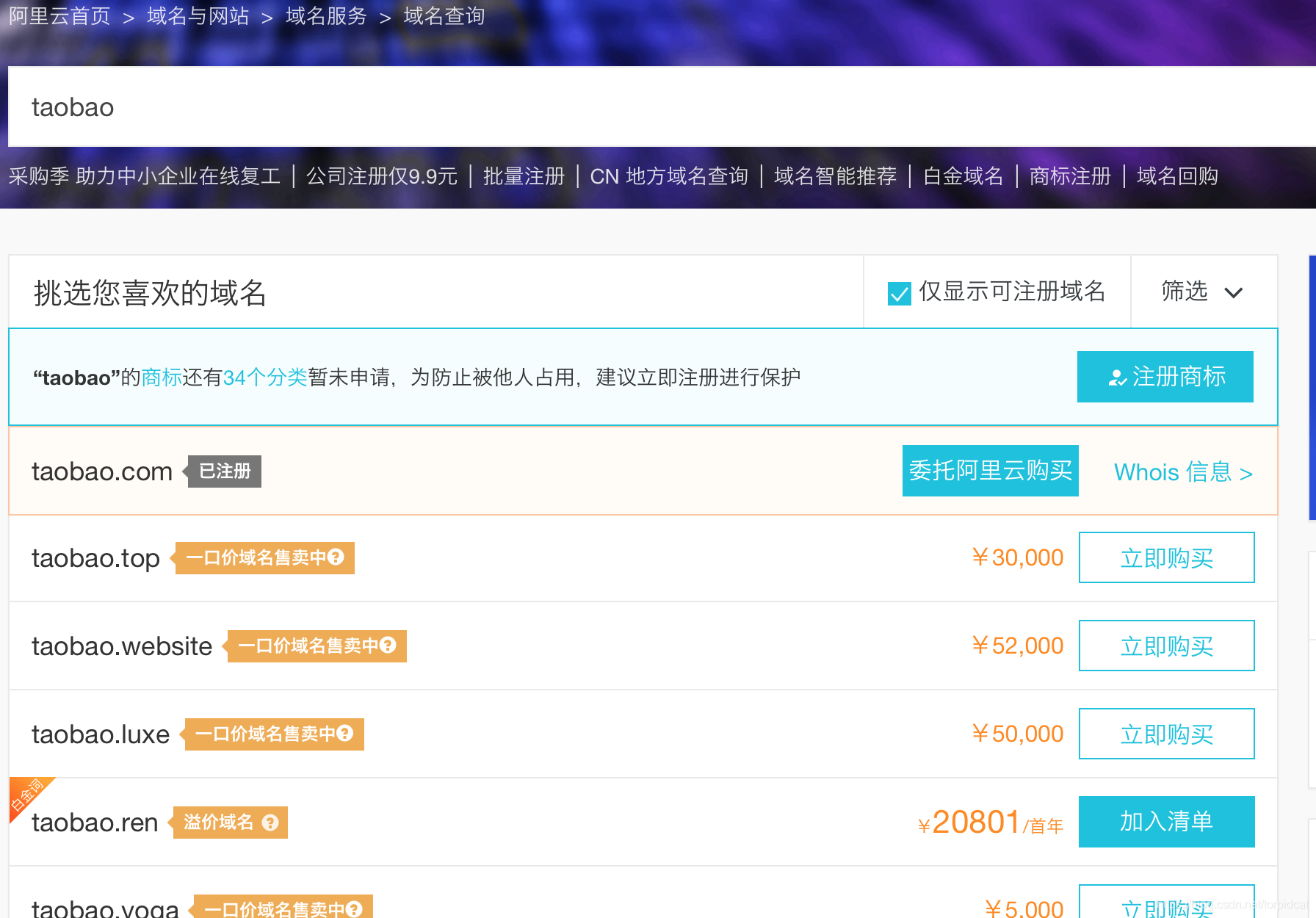Open 白金域名 link

point(963,176)
